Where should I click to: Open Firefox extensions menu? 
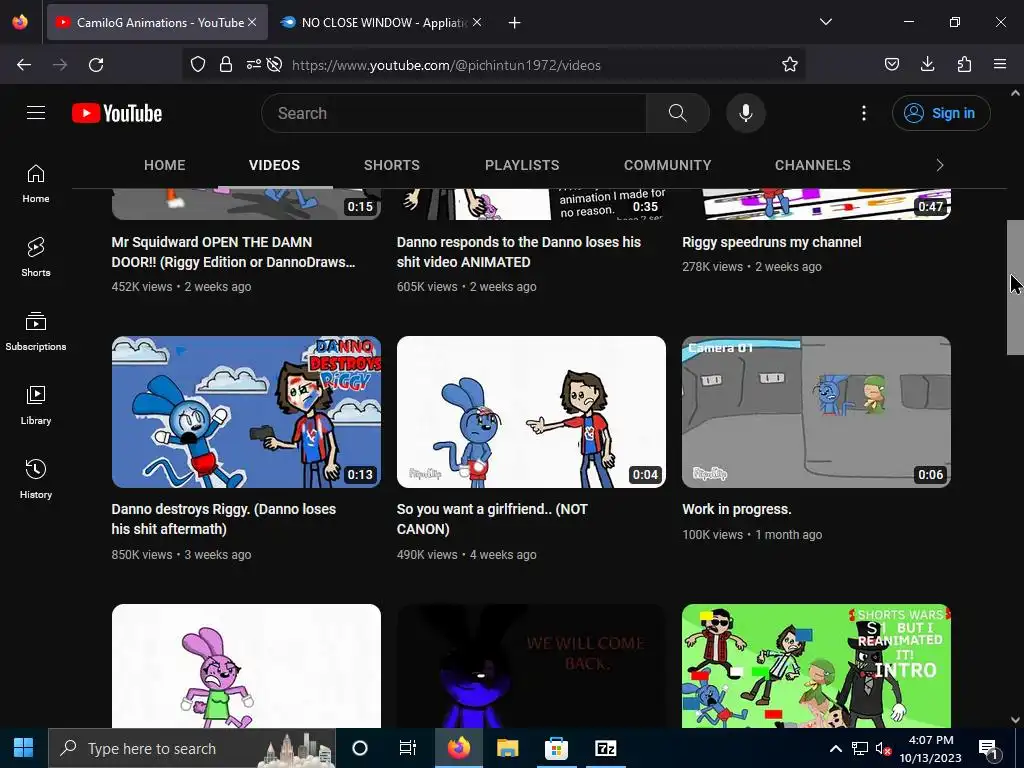click(964, 64)
